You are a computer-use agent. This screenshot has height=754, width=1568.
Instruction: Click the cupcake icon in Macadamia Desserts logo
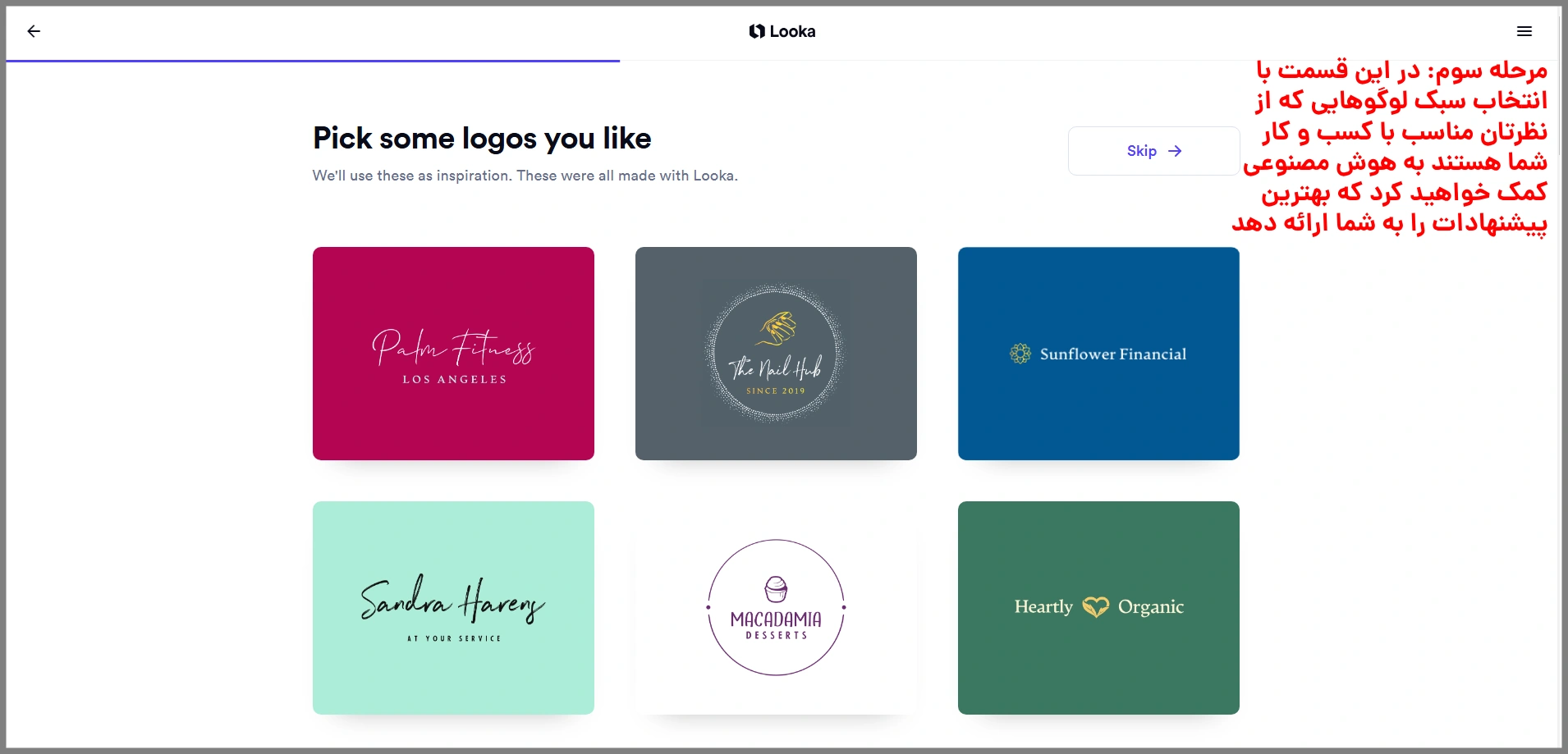[x=776, y=588]
